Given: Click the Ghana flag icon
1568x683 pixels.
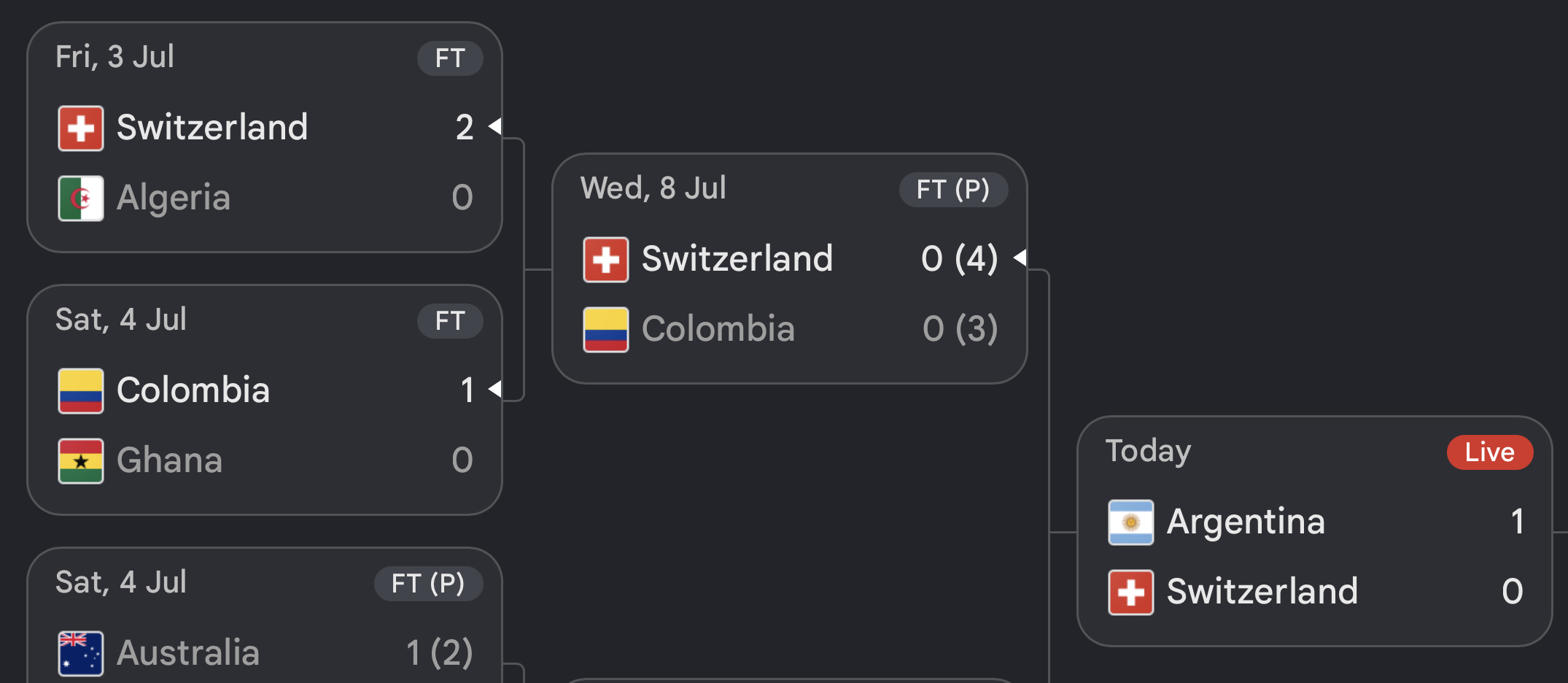Looking at the screenshot, I should click(x=81, y=461).
